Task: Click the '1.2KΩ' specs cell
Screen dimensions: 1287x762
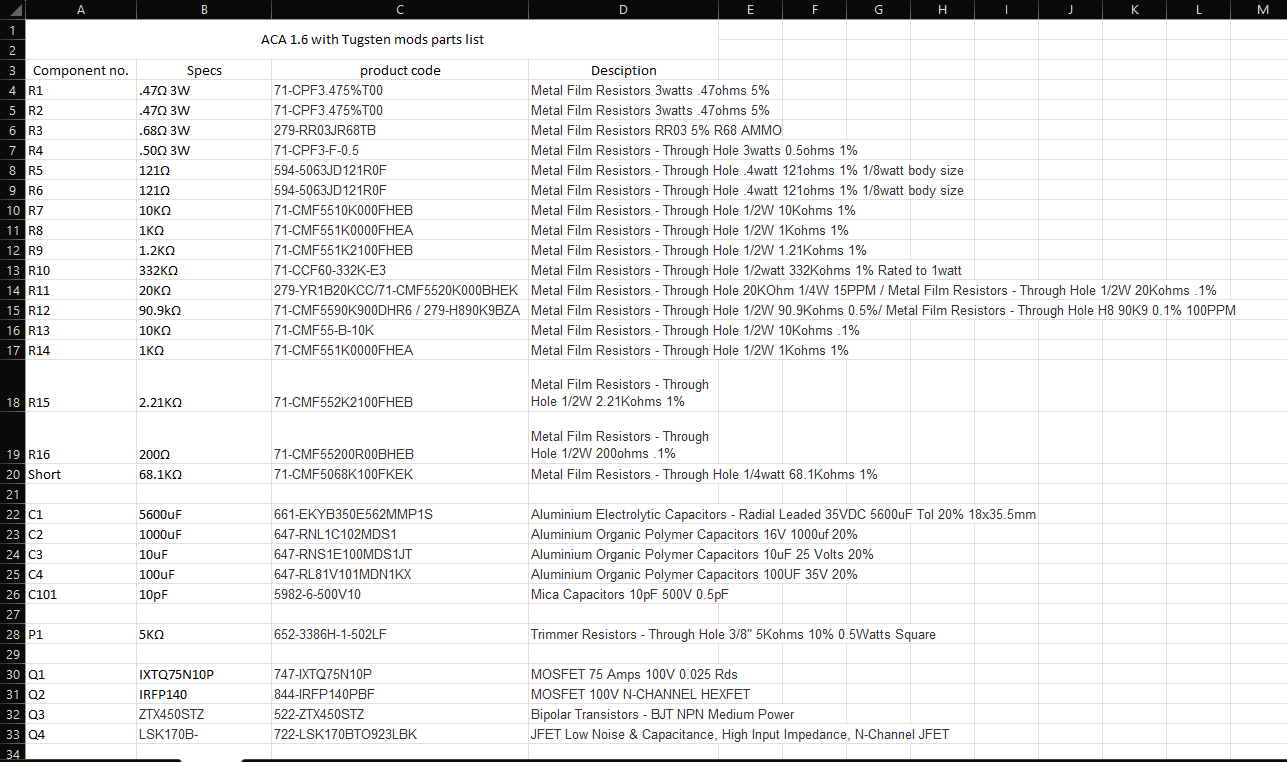Action: tap(204, 250)
